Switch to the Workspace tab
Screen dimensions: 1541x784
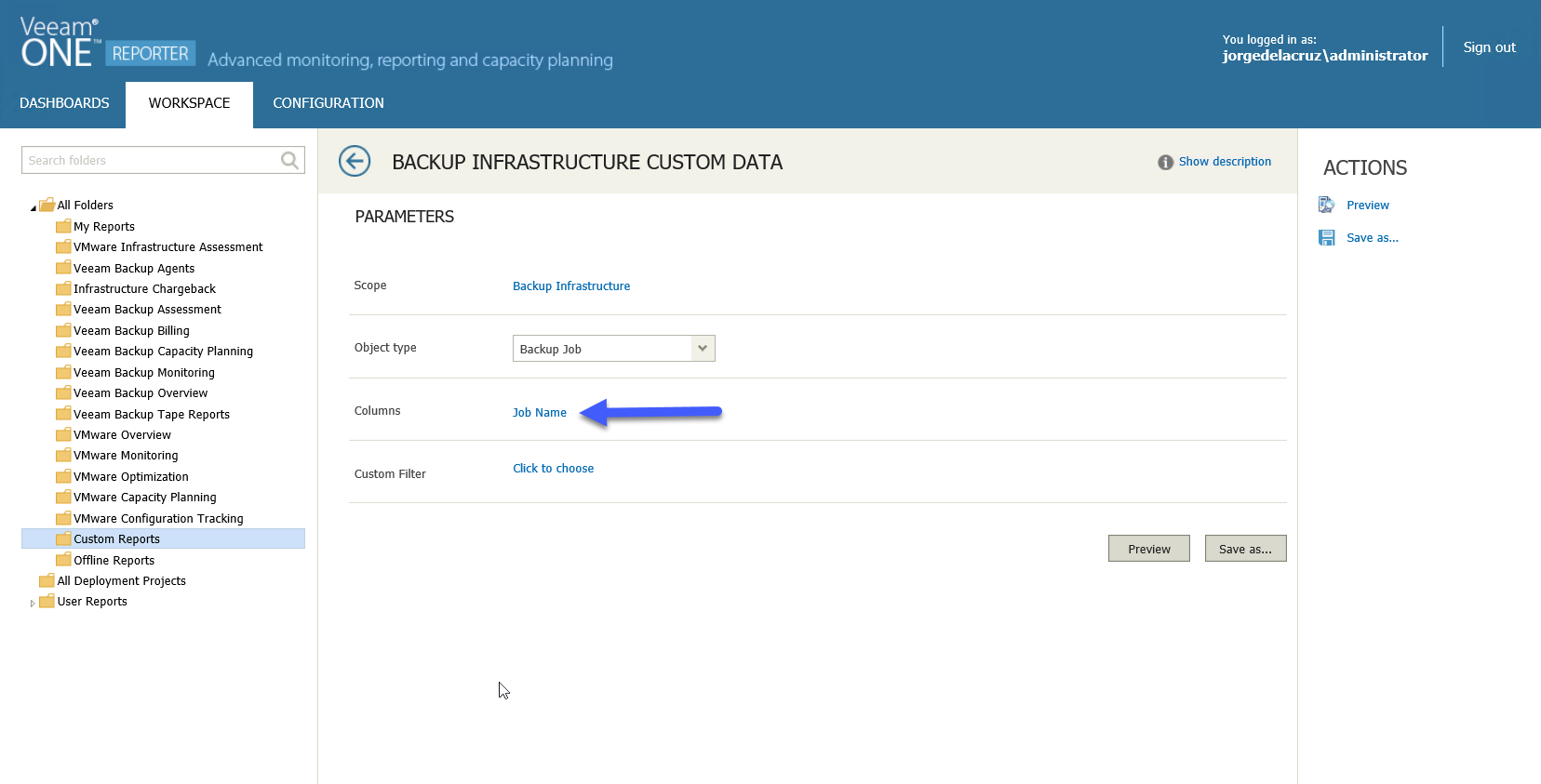point(189,103)
